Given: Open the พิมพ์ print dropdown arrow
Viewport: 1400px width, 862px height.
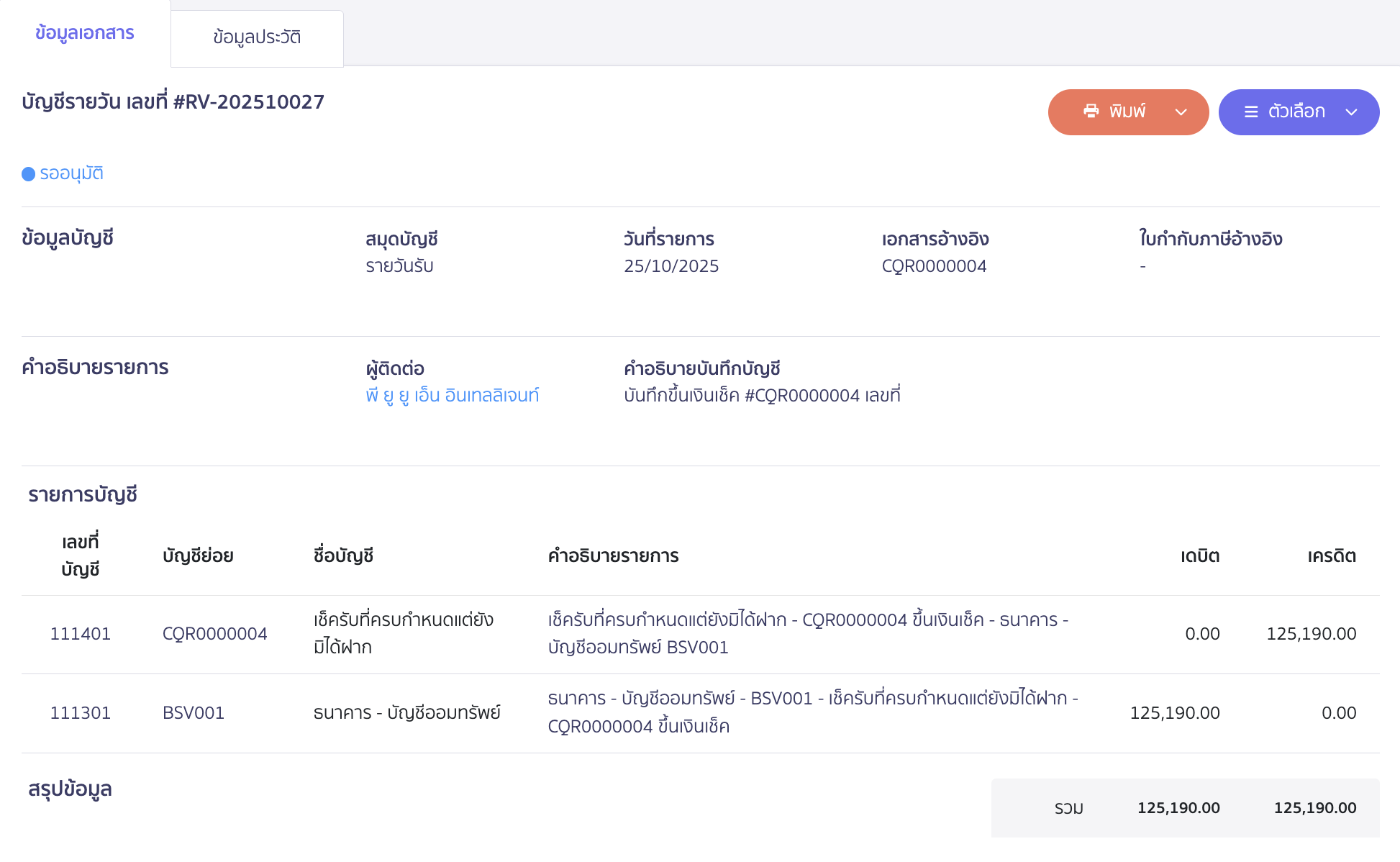Looking at the screenshot, I should 1181,112.
